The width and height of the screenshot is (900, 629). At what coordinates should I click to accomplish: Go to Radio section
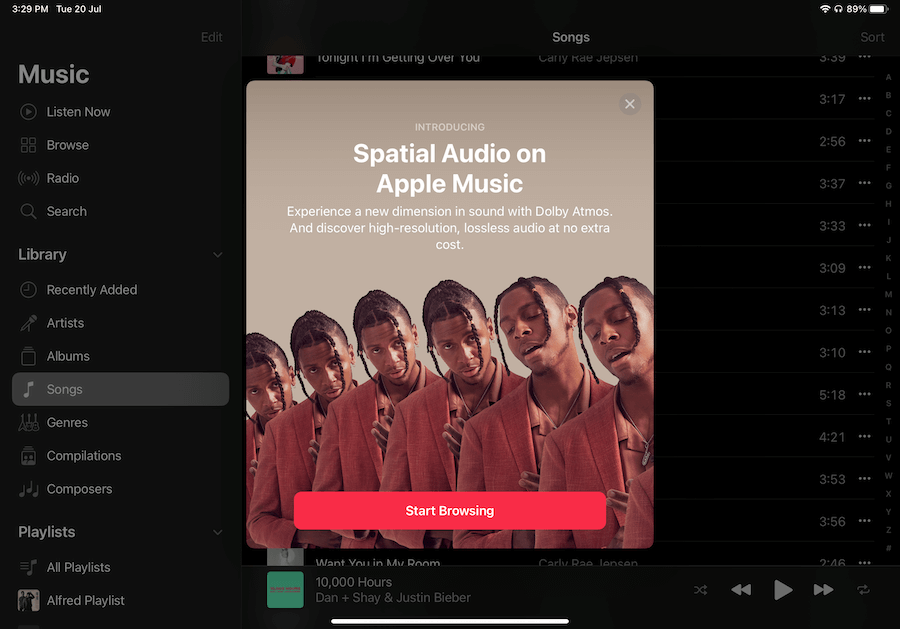(x=62, y=178)
